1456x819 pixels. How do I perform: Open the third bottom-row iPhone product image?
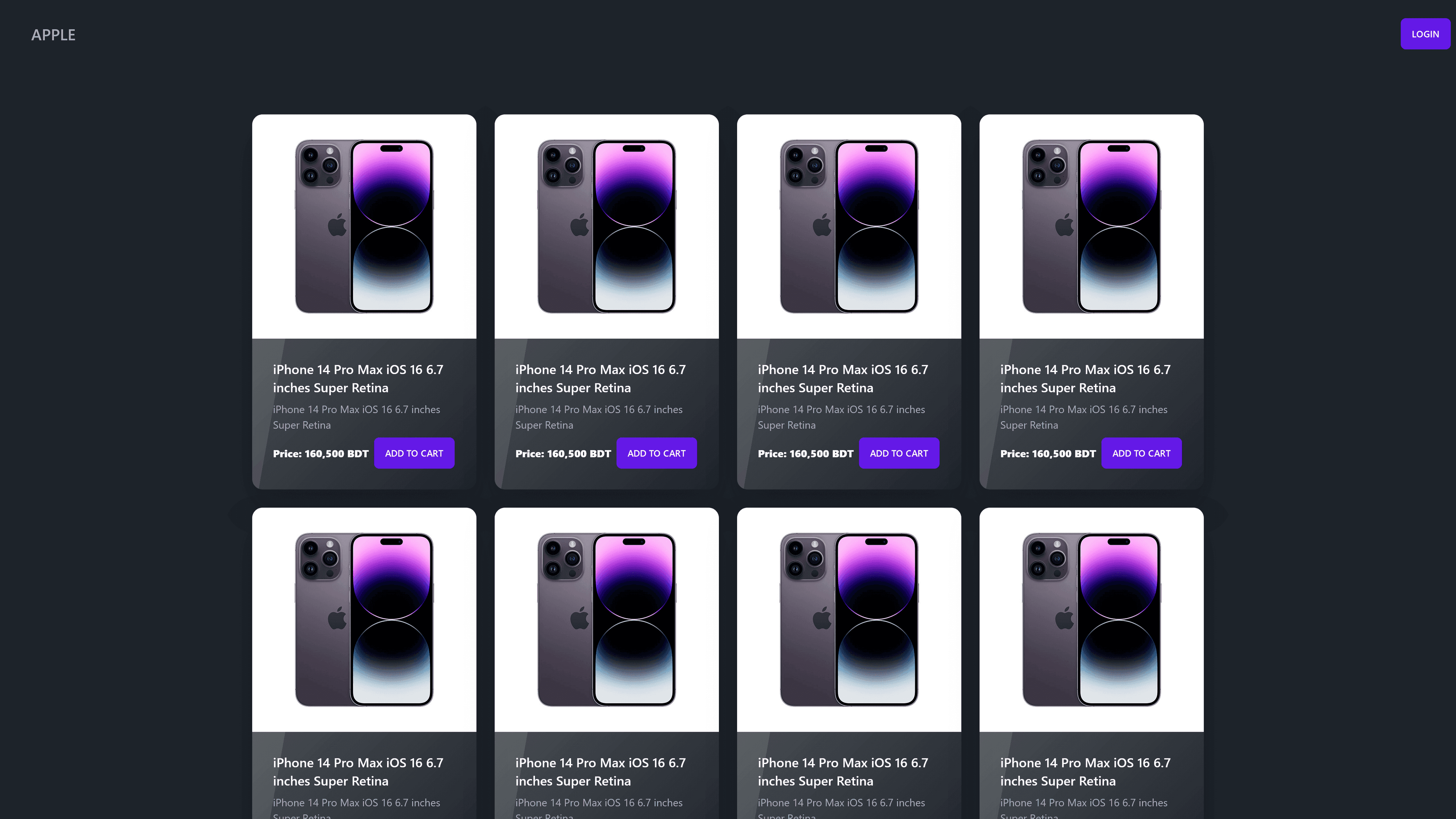tap(849, 620)
